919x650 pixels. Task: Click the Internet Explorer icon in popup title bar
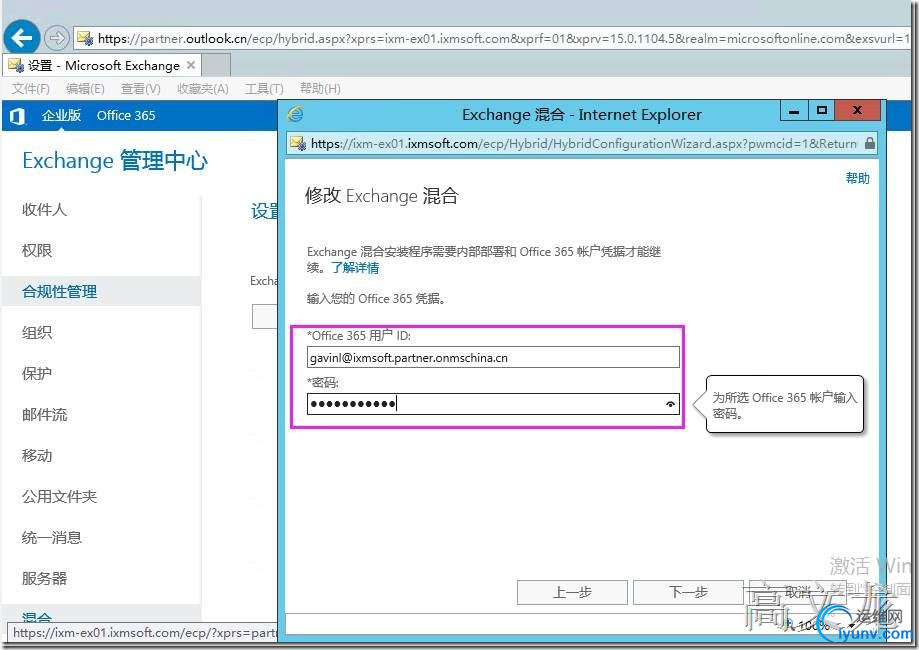click(295, 114)
